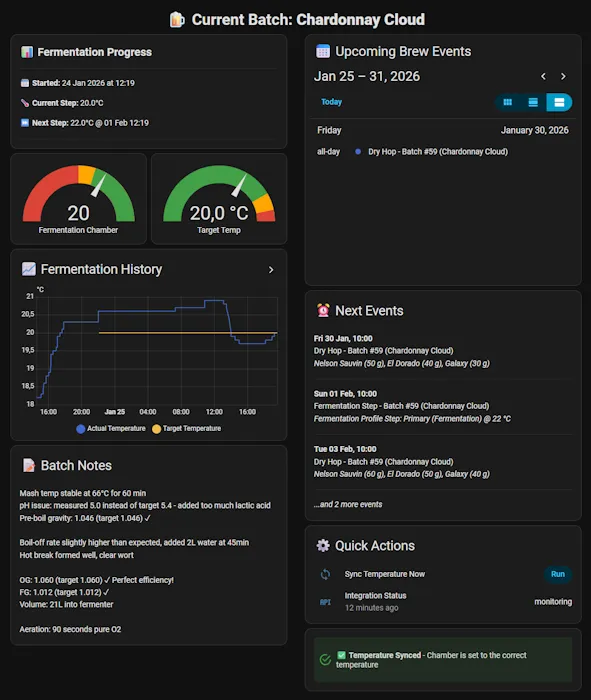Open the Fermentation Chamber gauge
591x700 pixels.
tap(79, 199)
